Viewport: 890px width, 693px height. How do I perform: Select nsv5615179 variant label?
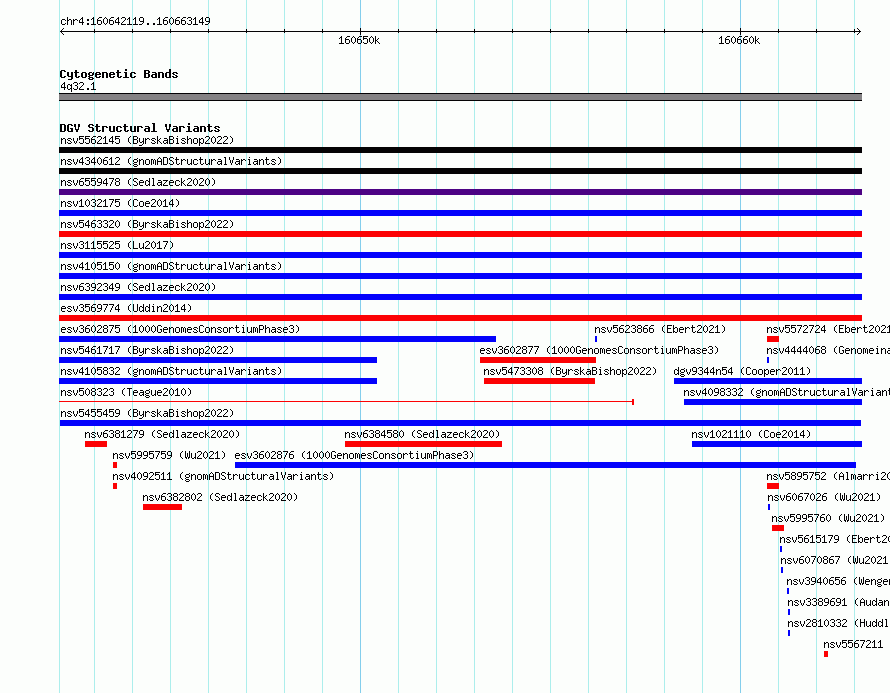point(834,539)
